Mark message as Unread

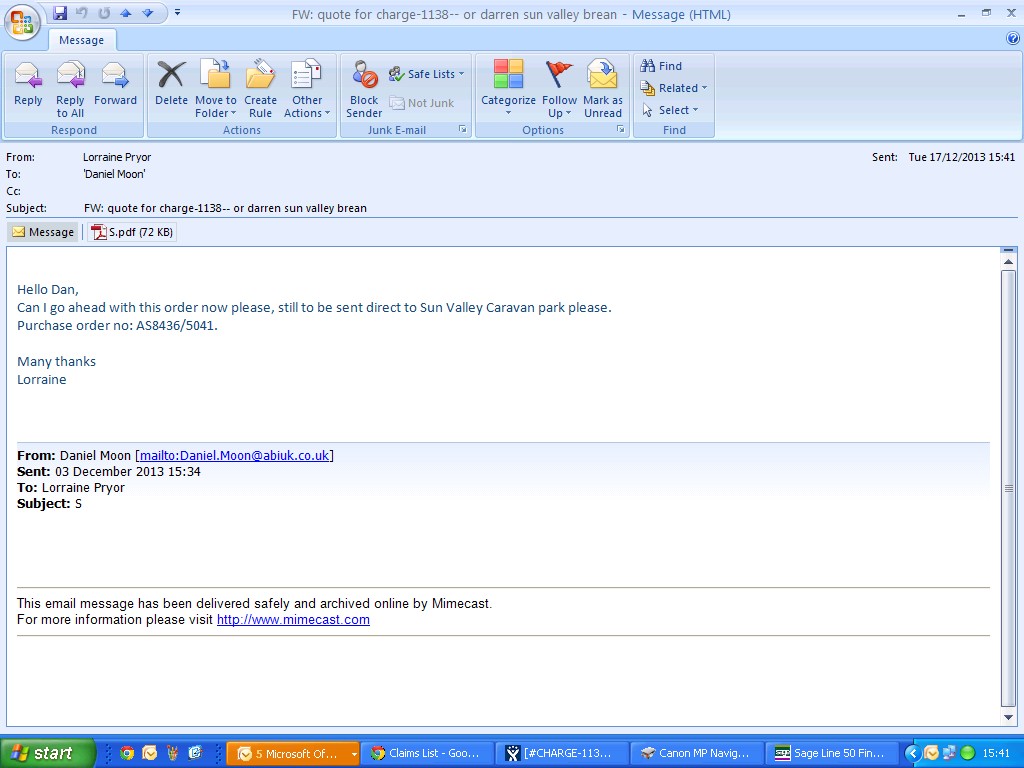603,89
